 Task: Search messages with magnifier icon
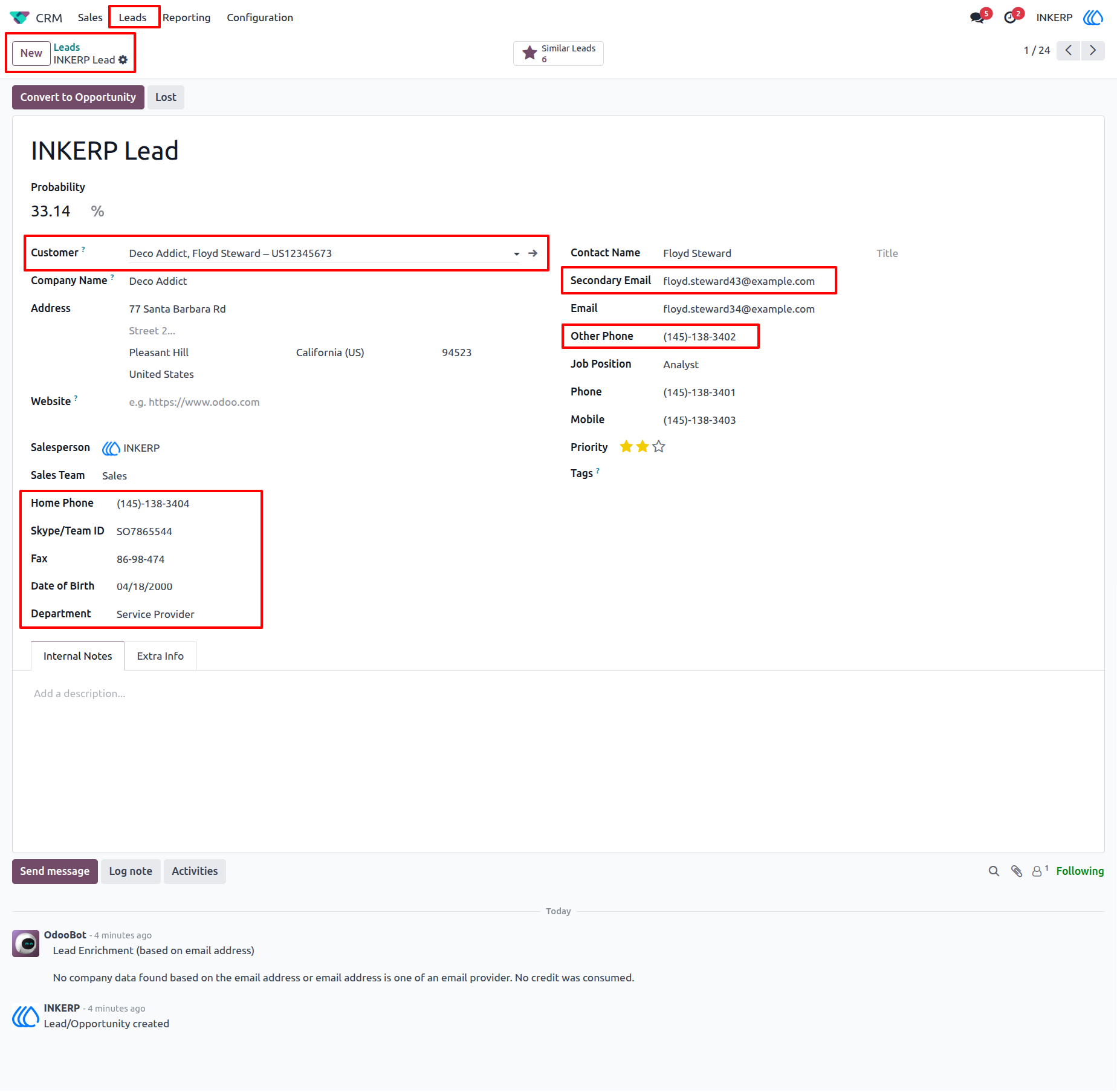[994, 871]
